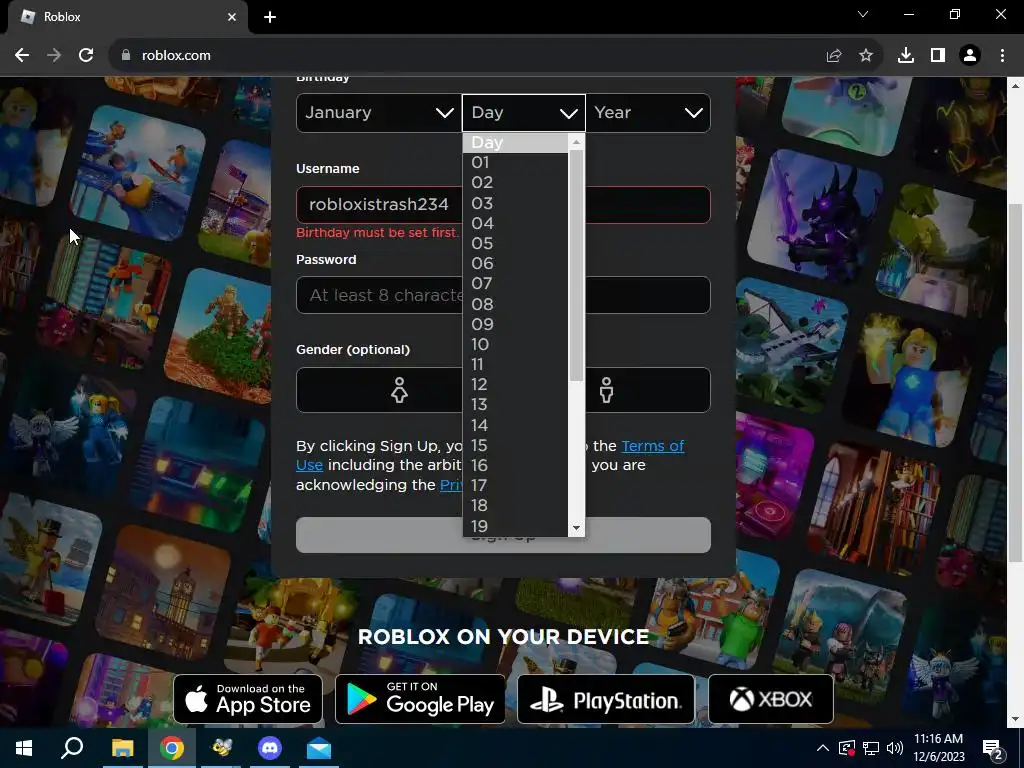1024x768 pixels.
Task: Open Windows taskbar search
Action: coord(72,748)
